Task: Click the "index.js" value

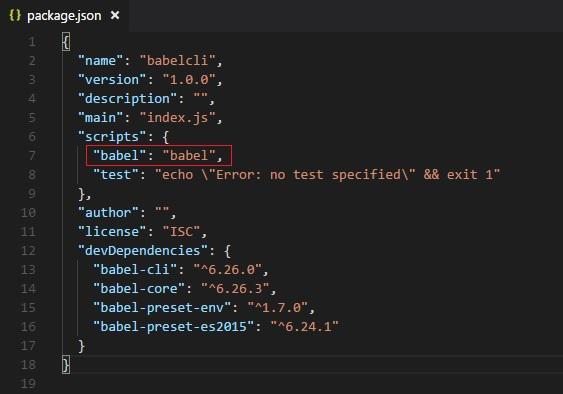Action: coord(177,117)
